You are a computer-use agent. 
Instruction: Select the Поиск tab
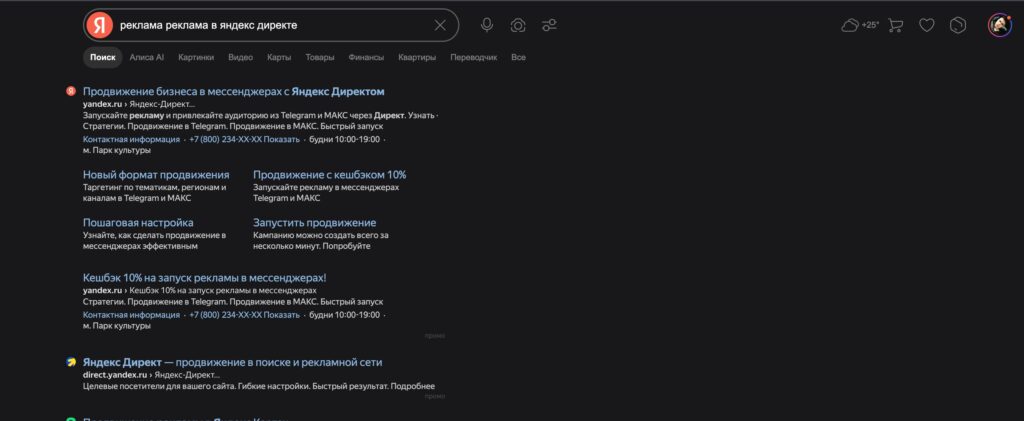(103, 57)
